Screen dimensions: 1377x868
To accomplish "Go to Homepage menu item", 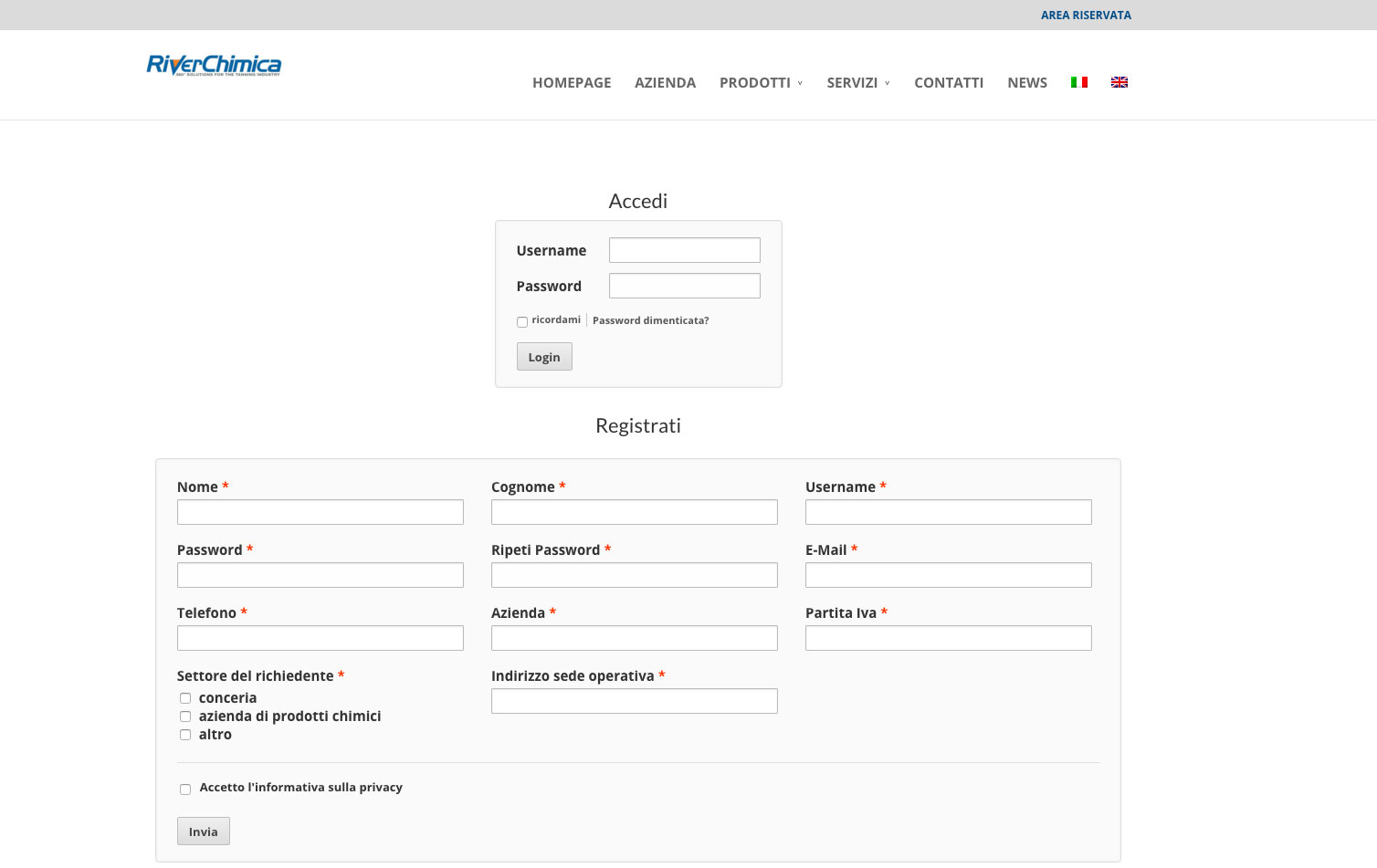I will click(x=572, y=82).
